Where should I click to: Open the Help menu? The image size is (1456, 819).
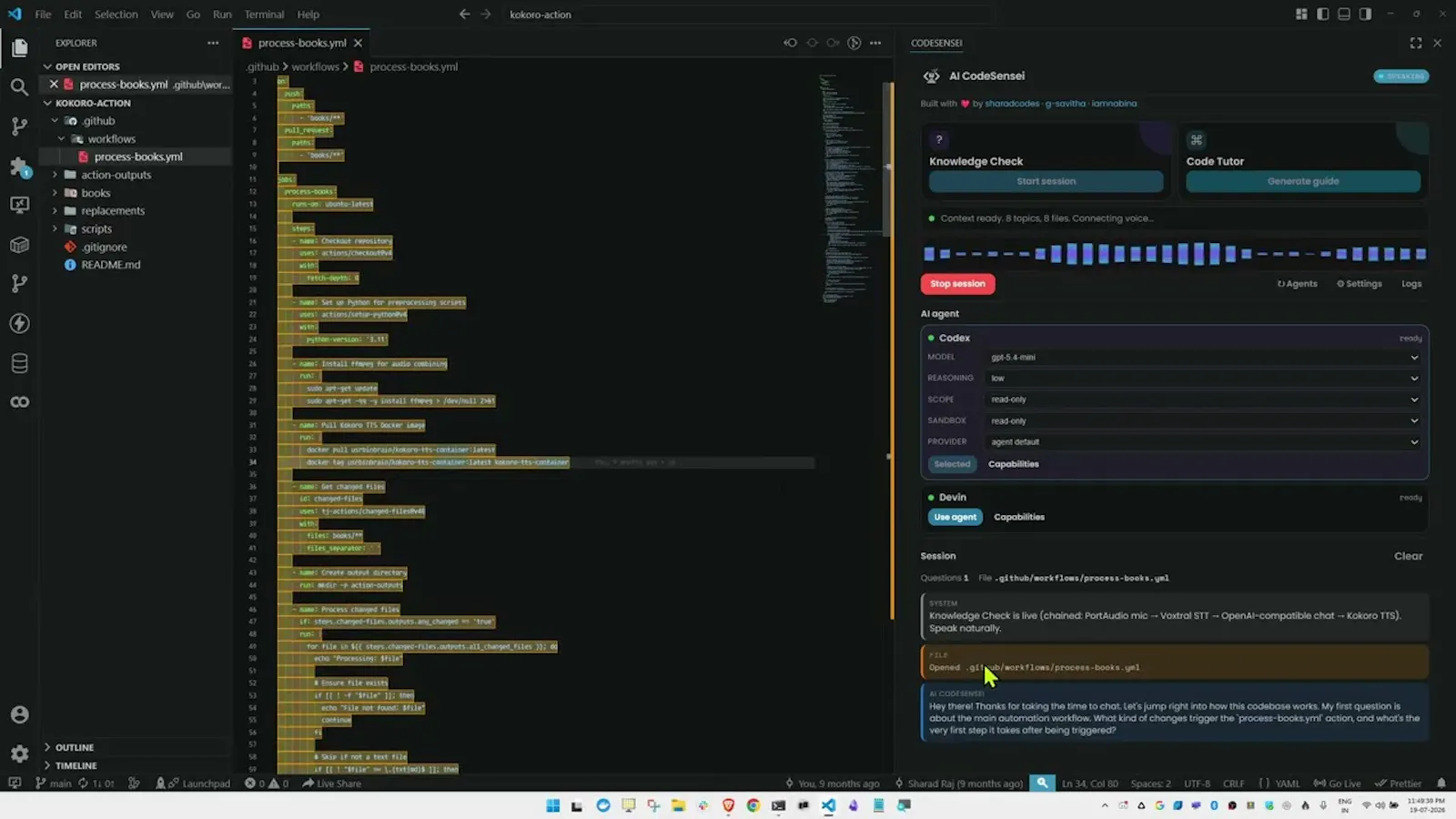coord(308,15)
